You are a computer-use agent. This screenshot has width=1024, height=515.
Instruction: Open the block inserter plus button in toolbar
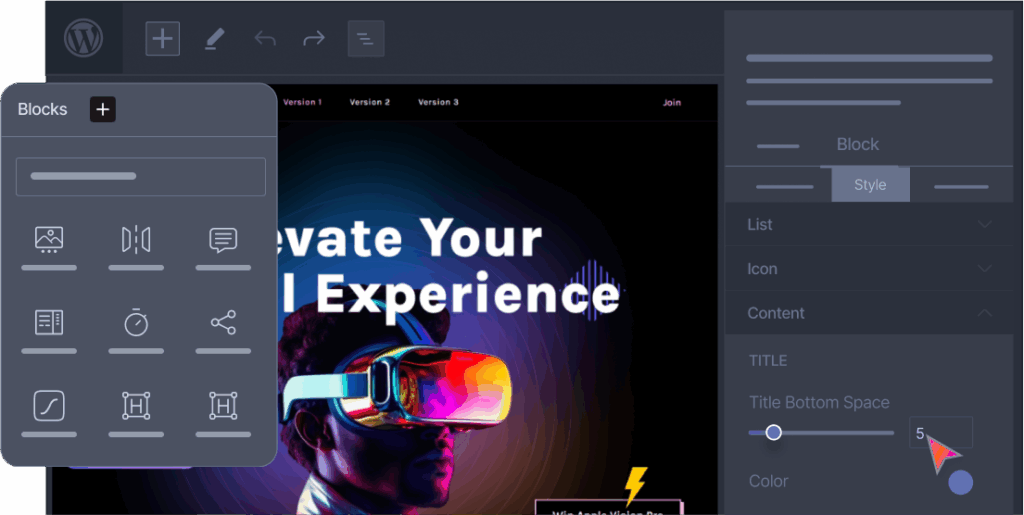163,39
